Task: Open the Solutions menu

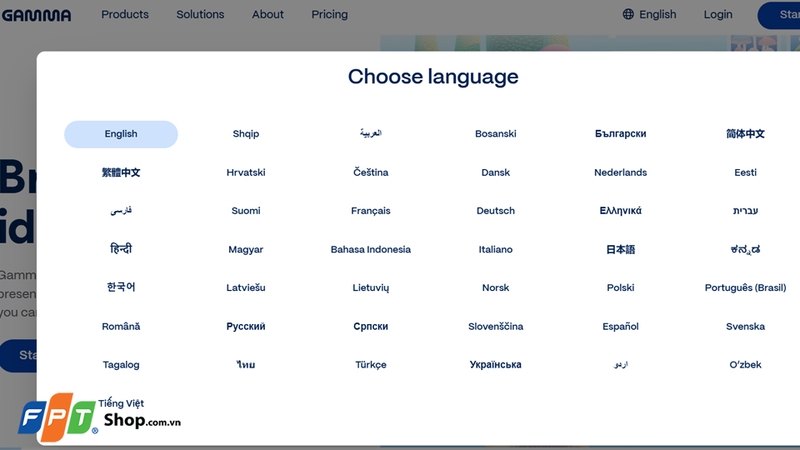Action: [x=200, y=15]
